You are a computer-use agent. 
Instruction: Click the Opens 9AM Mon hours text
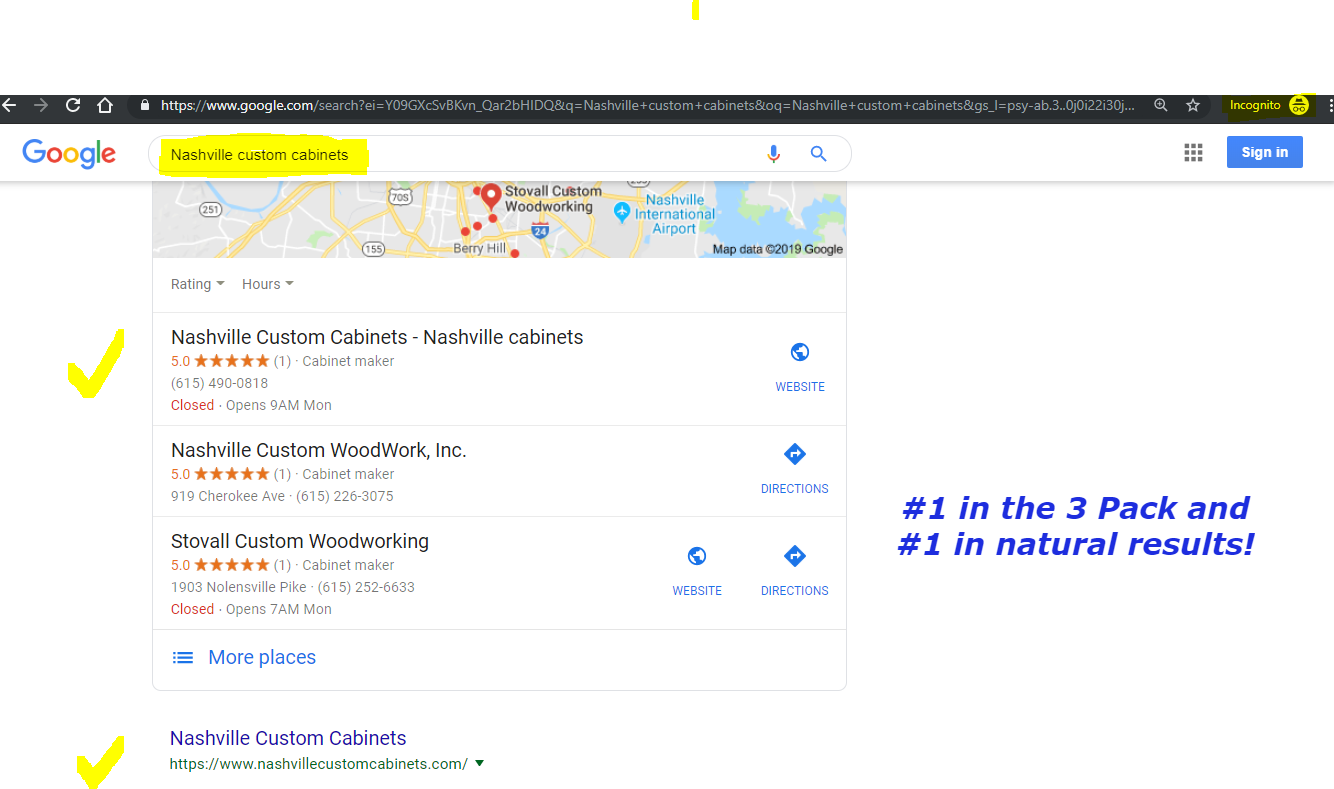pyautogui.click(x=279, y=405)
